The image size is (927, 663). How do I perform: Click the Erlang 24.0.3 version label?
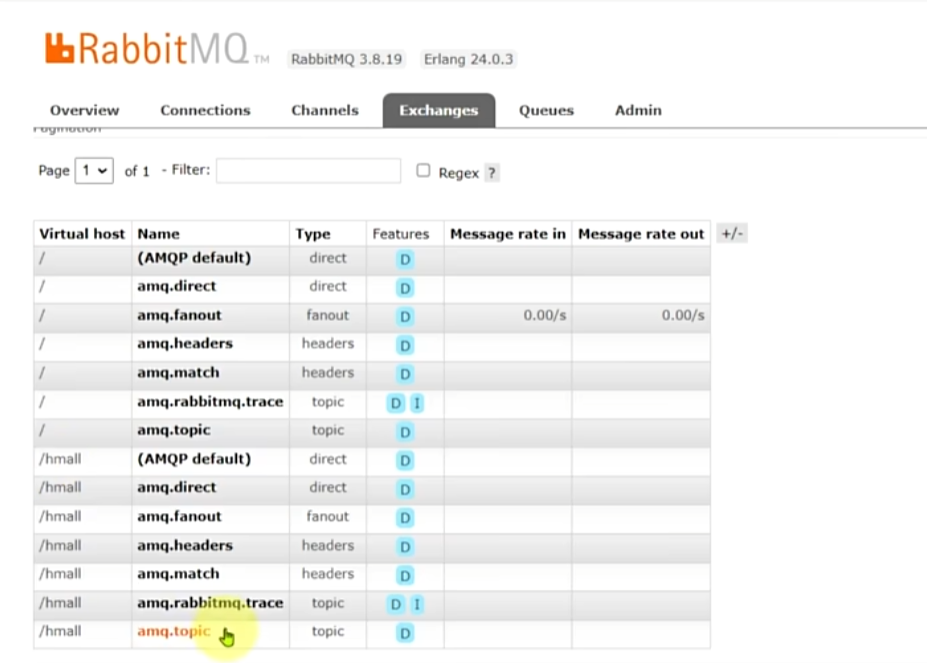(x=468, y=59)
